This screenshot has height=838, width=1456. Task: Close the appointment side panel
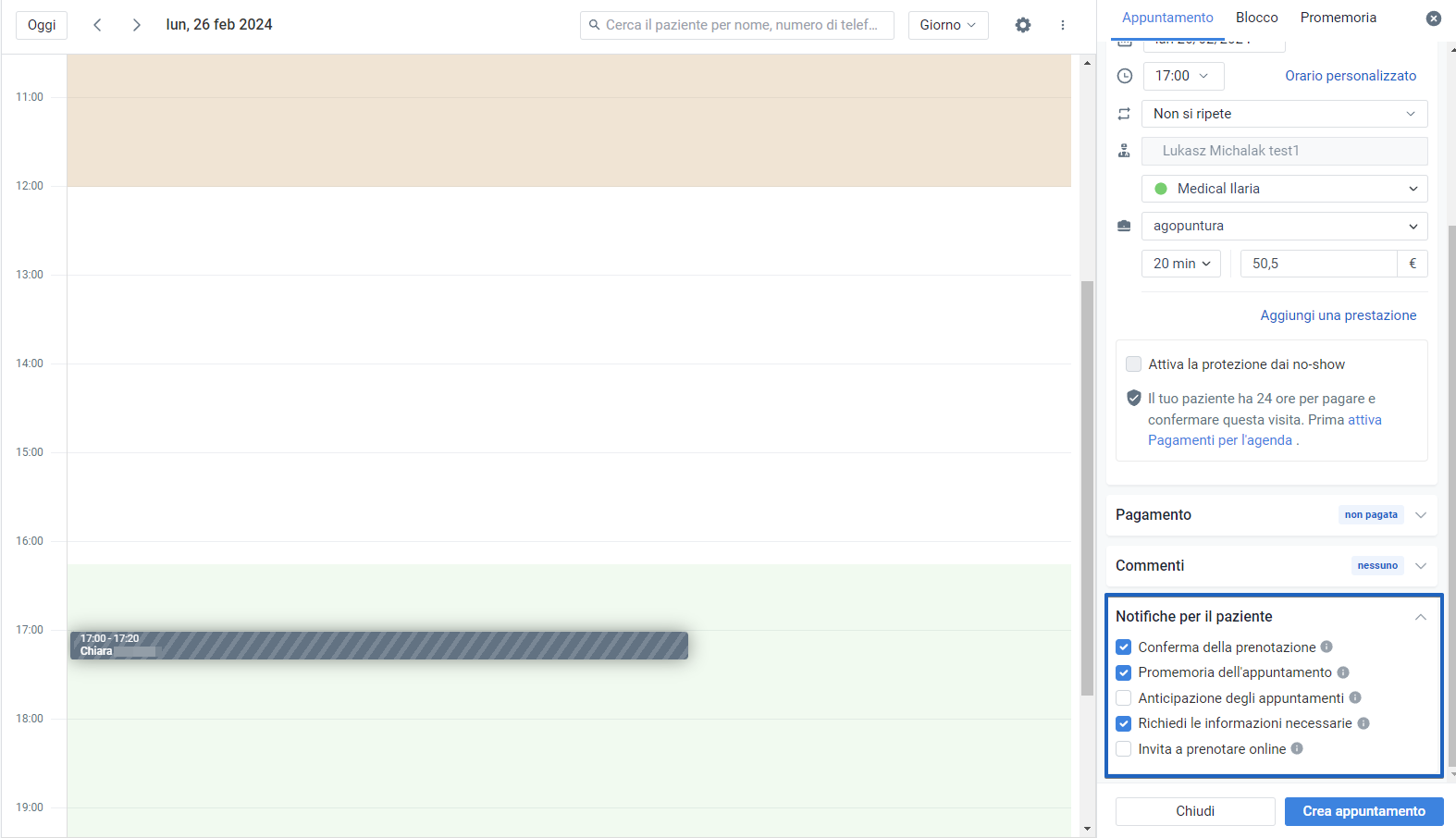[x=1433, y=18]
